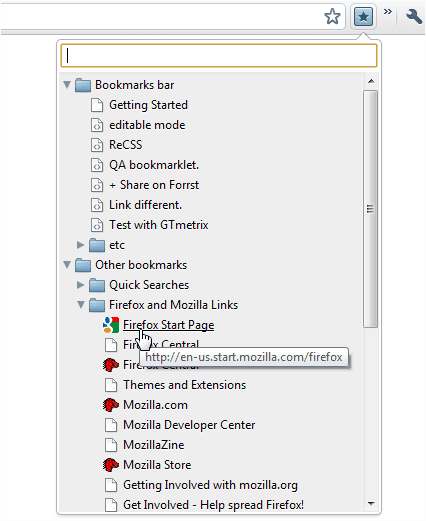Click the Mozilla Store dinosaur icon
426x521 pixels.
pos(111,465)
